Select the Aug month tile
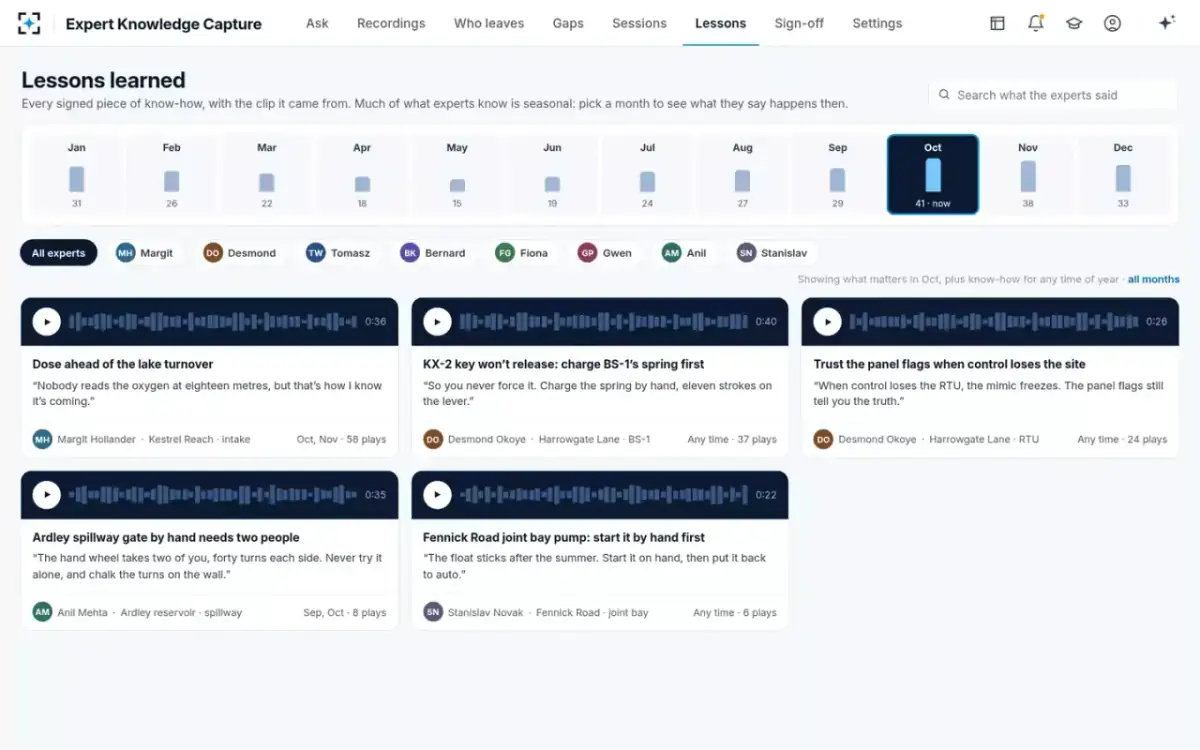1200x750 pixels. pos(742,175)
